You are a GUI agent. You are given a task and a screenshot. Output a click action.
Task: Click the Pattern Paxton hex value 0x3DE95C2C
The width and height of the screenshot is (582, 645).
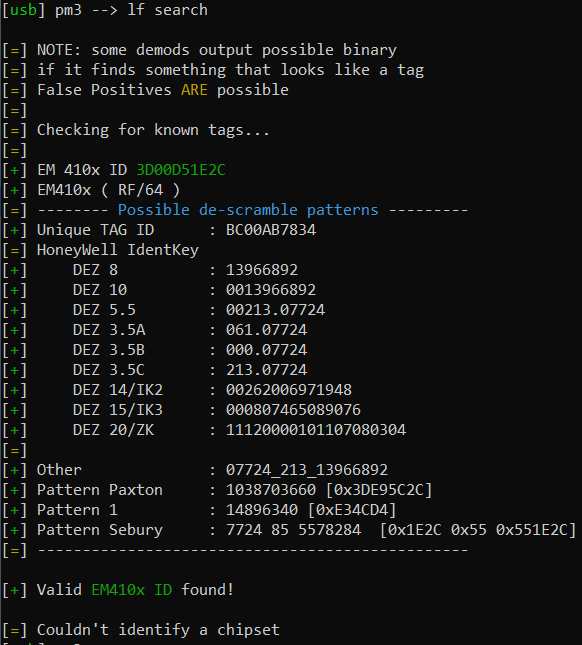(x=379, y=490)
